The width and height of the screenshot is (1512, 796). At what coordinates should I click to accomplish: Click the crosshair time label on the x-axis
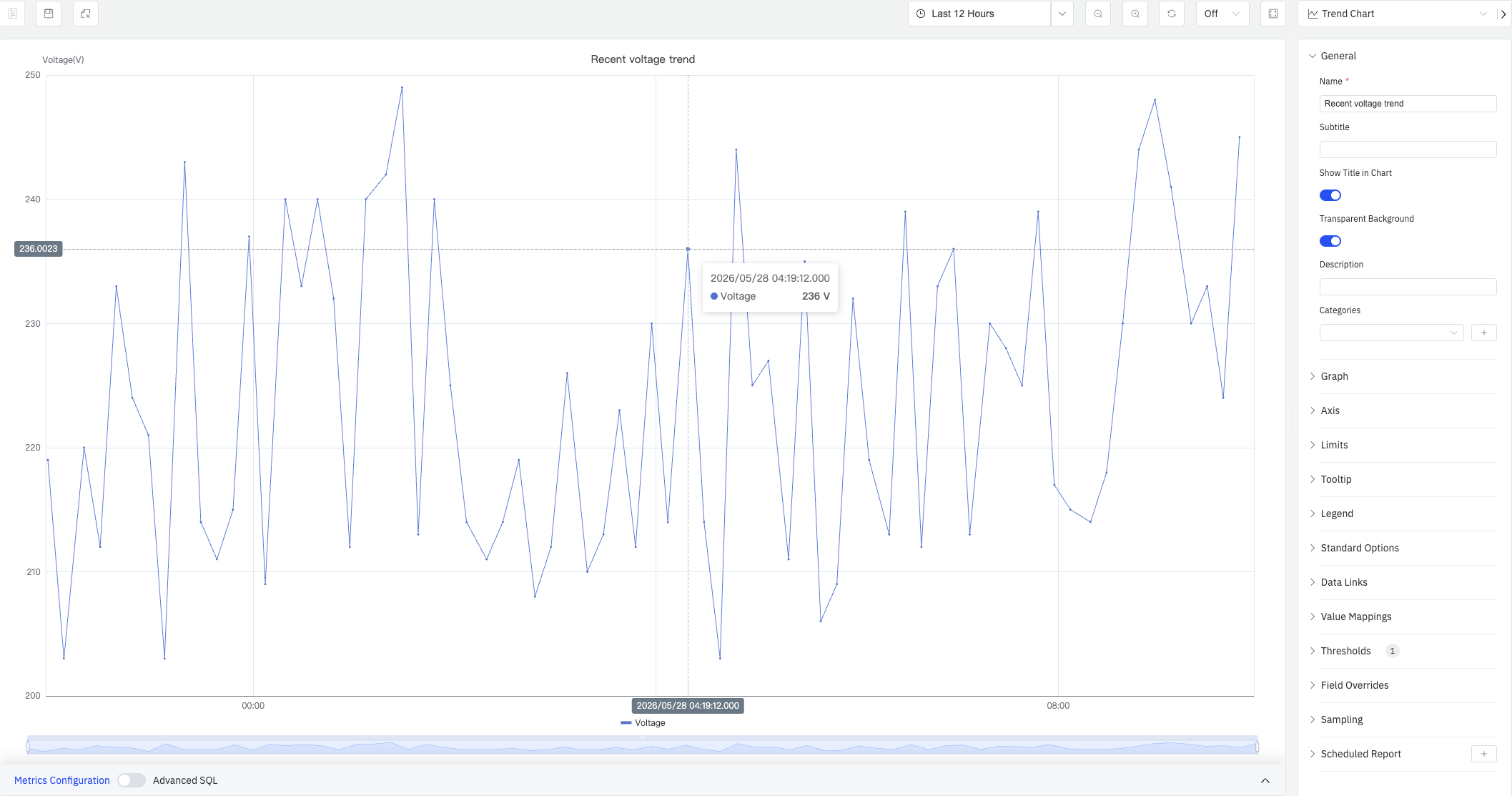point(688,706)
